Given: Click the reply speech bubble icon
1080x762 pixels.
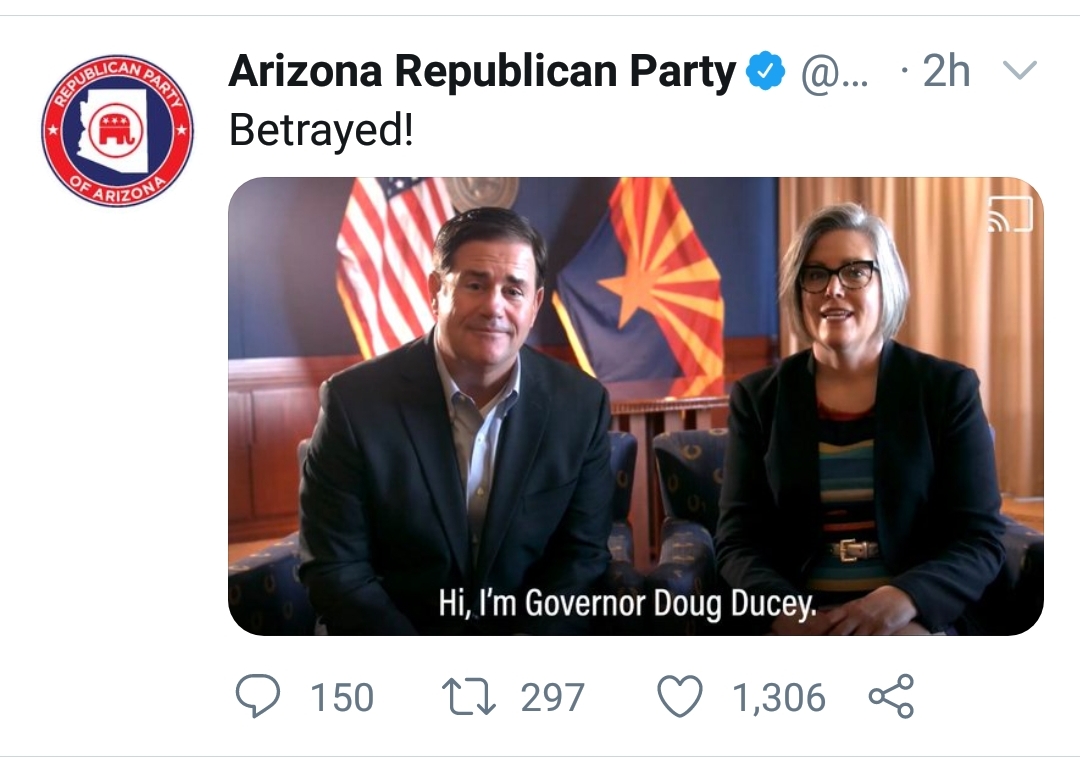Looking at the screenshot, I should click(x=258, y=696).
